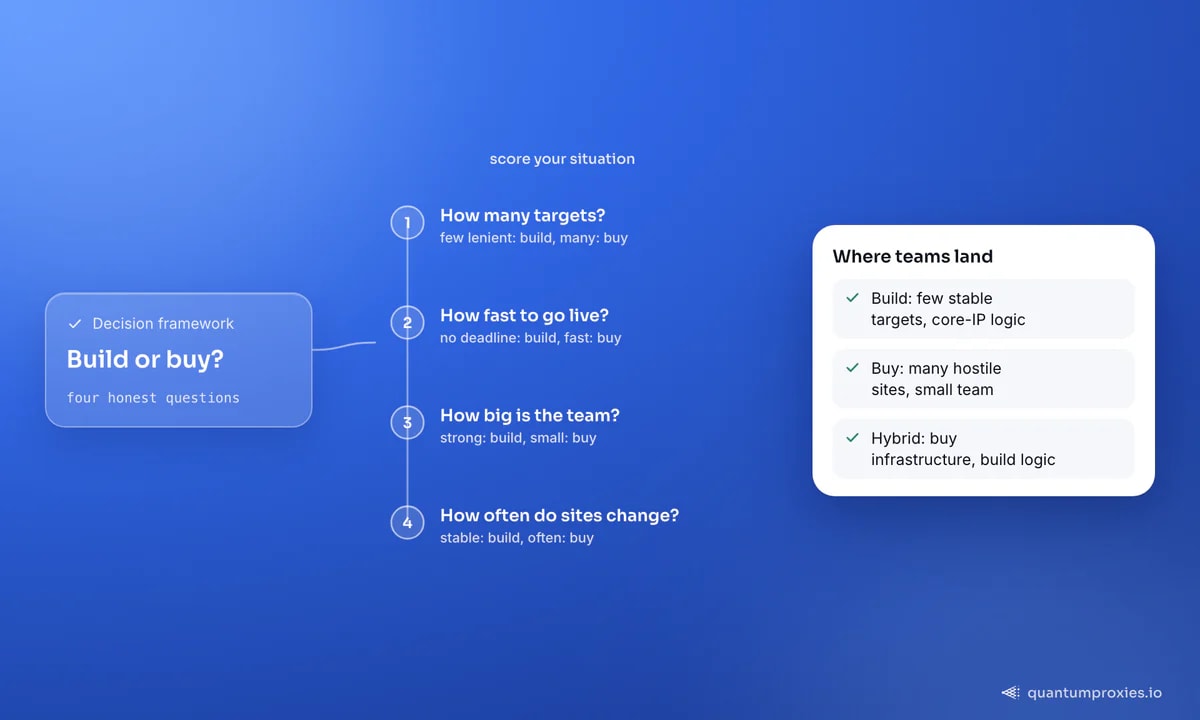
Task: Select the step 3 circle icon
Action: tap(407, 422)
